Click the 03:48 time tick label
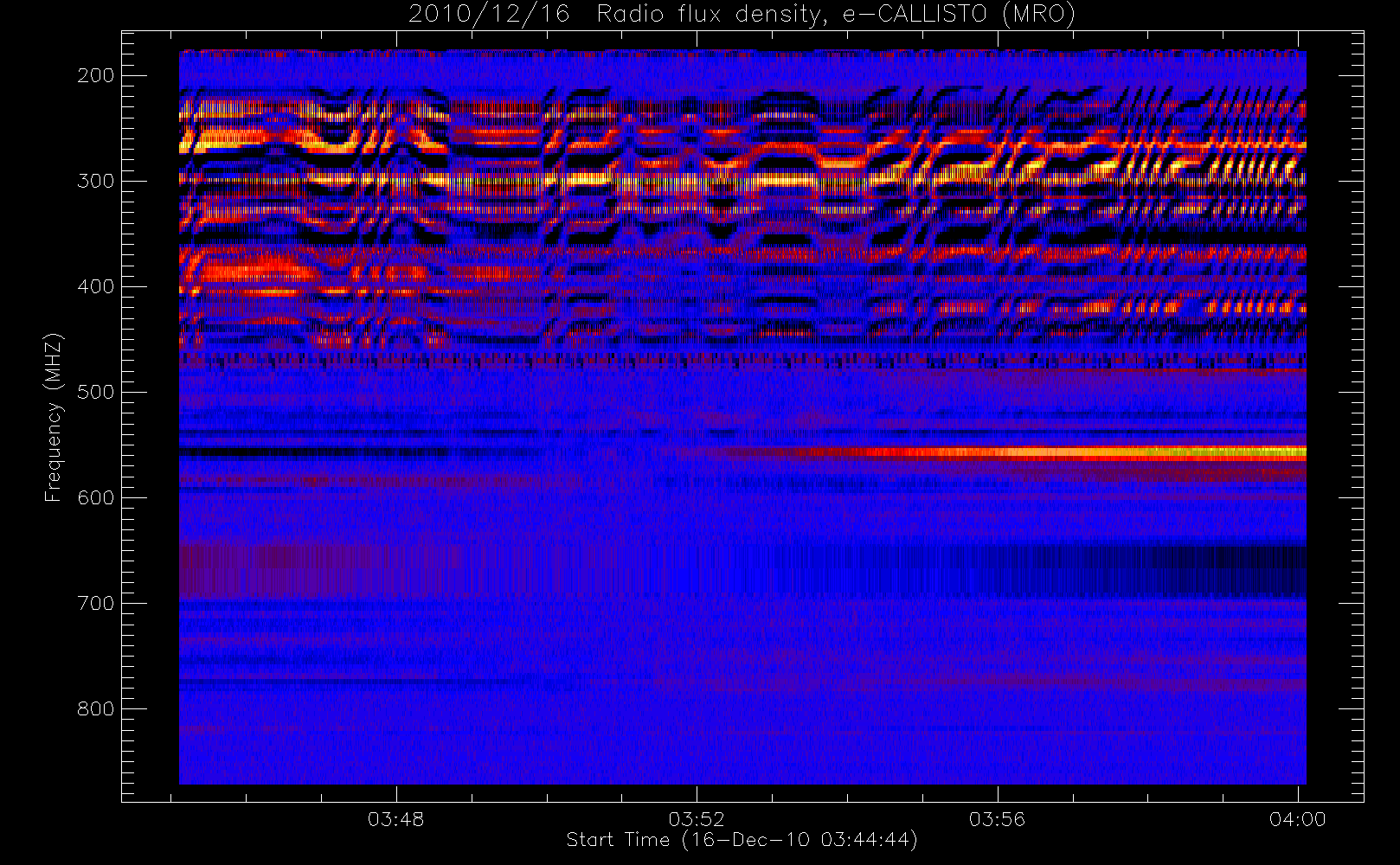This screenshot has height=865, width=1400. tap(396, 819)
